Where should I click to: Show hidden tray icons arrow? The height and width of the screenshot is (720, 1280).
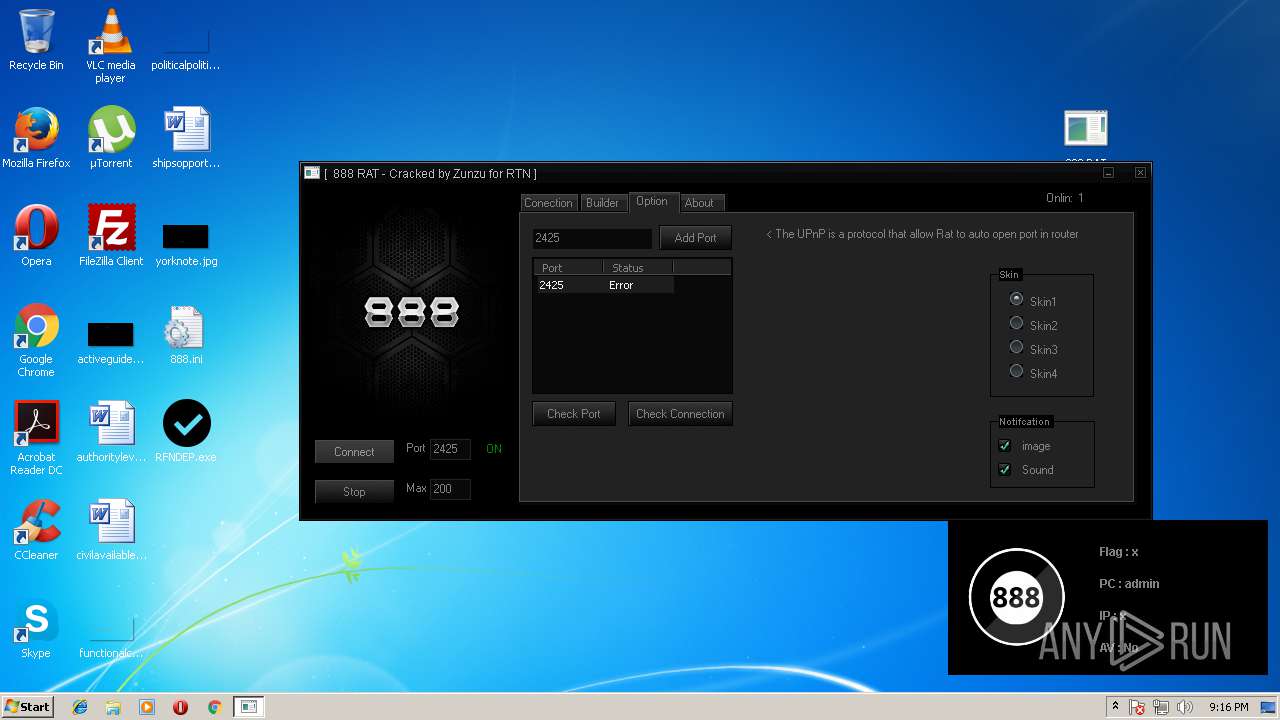click(1115, 706)
